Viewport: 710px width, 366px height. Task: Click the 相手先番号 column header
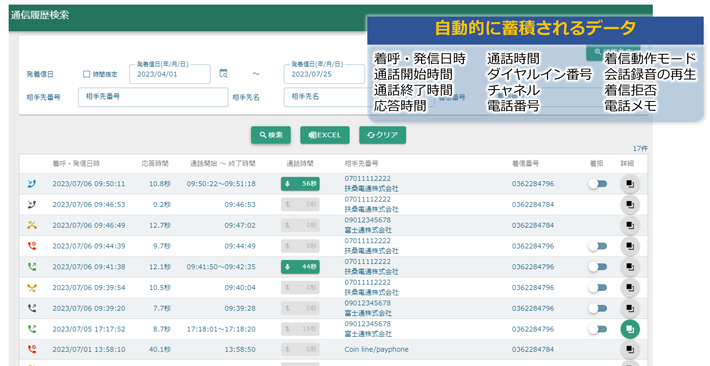[x=361, y=164]
